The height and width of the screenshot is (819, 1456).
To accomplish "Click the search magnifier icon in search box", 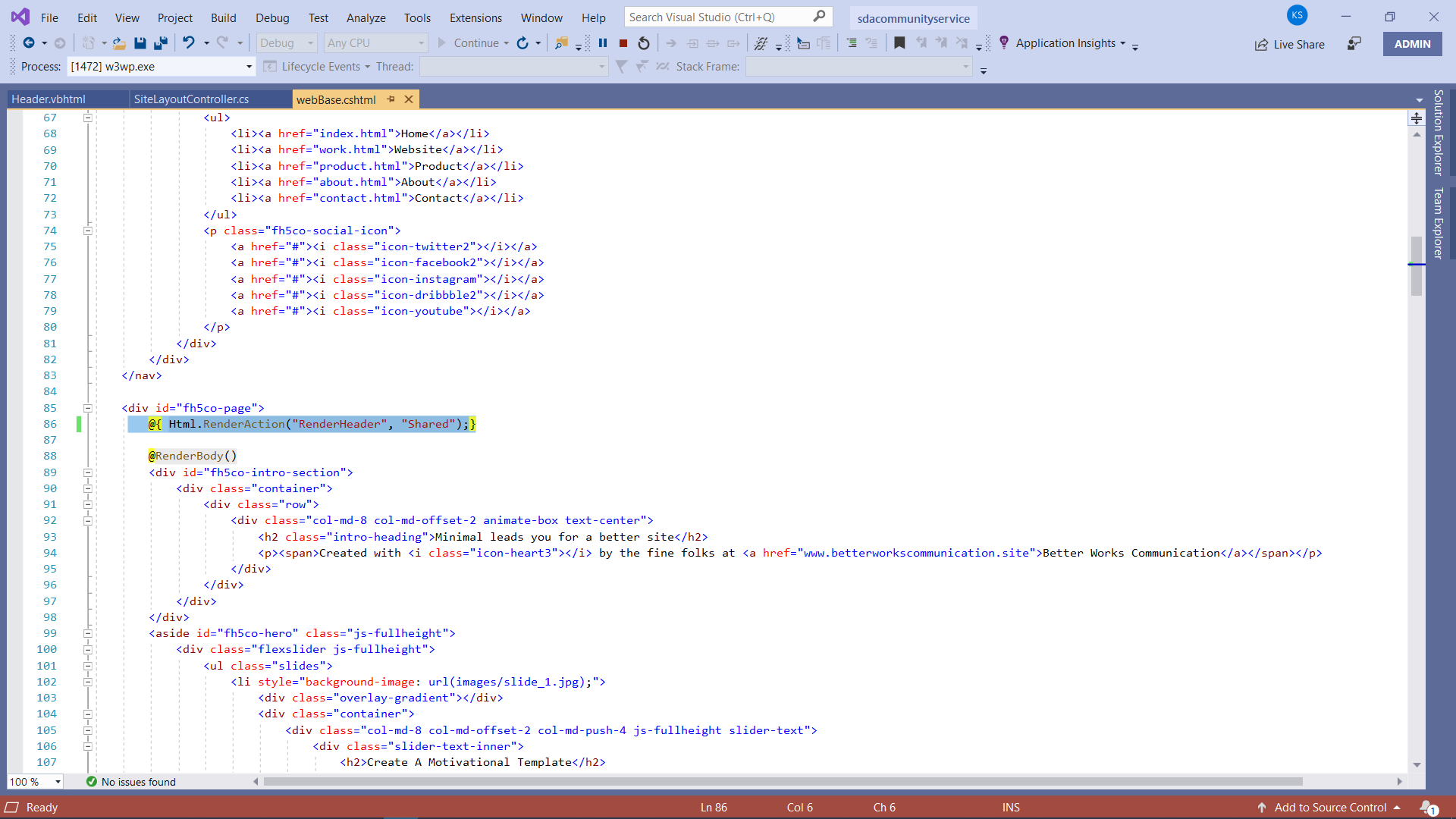I will [x=820, y=17].
